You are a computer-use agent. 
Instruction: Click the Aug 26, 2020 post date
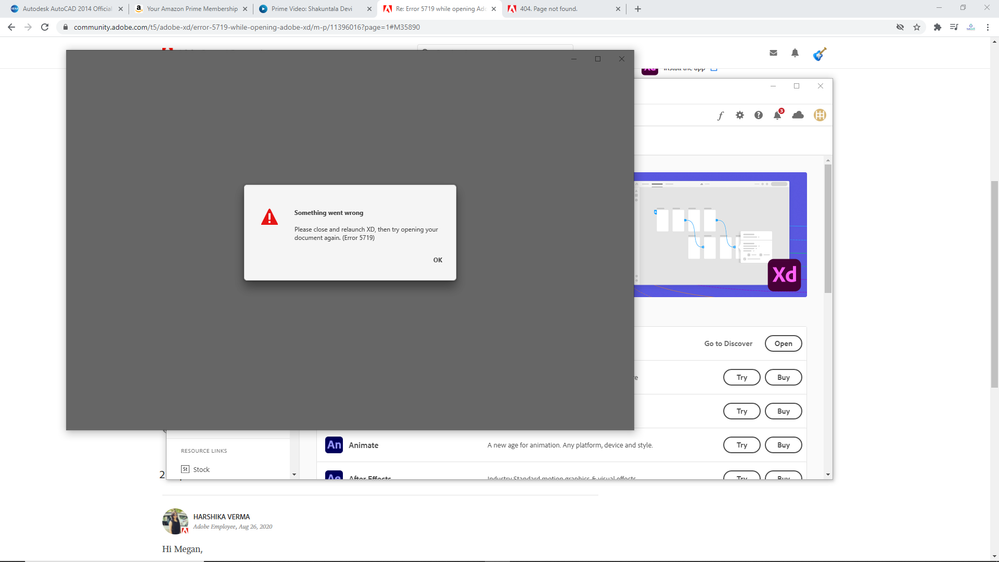(x=255, y=527)
